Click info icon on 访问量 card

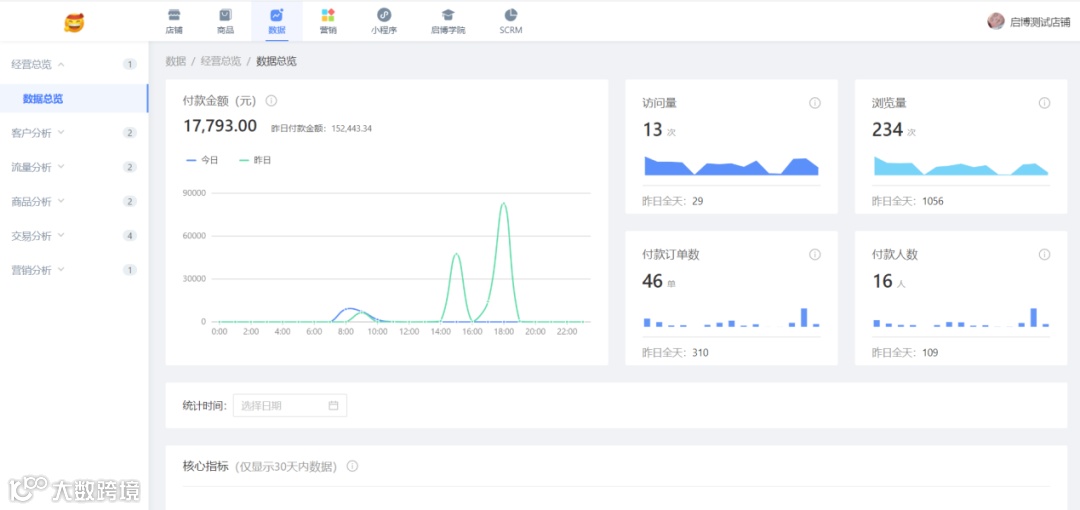815,103
